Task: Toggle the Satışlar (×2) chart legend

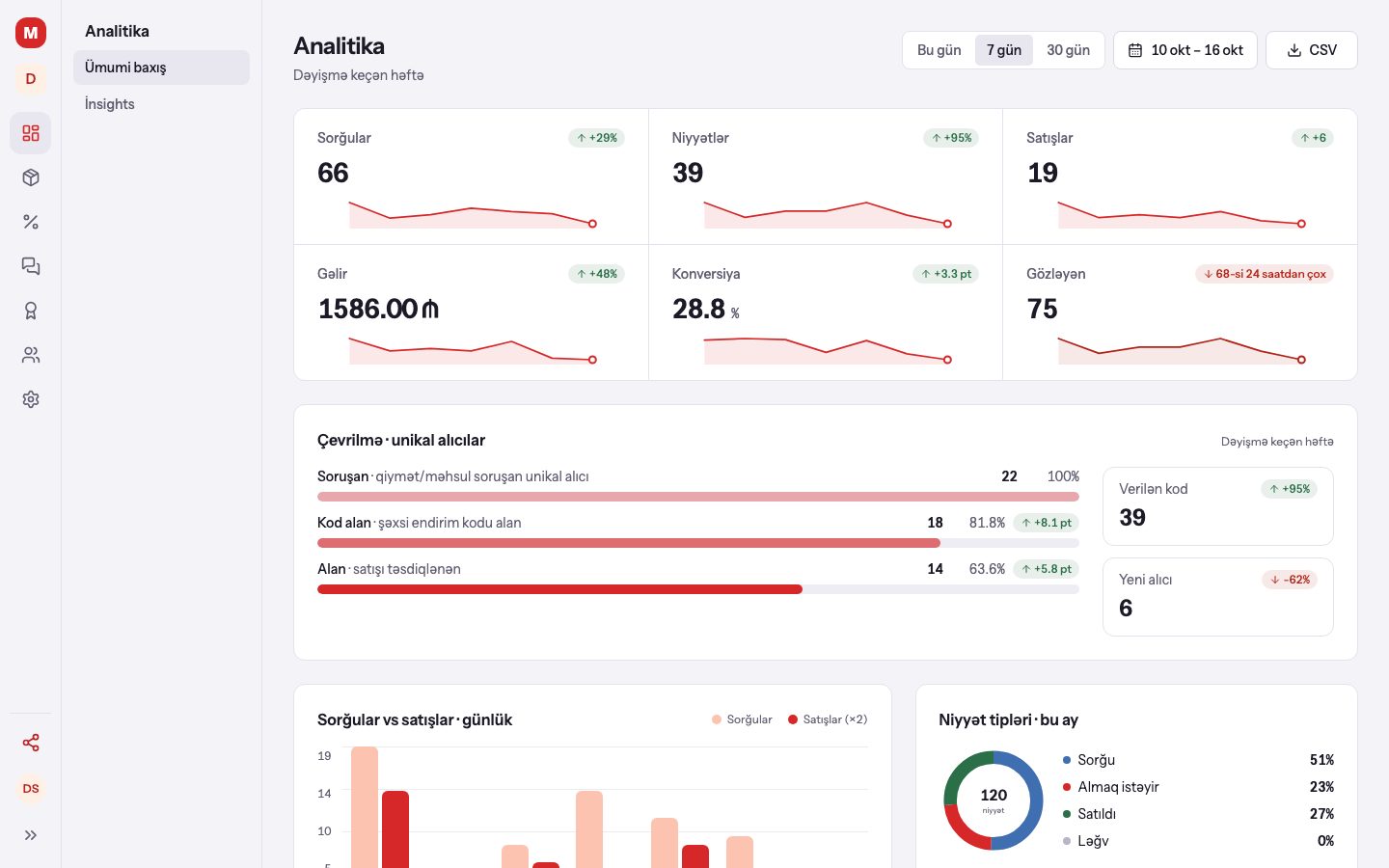Action: tap(828, 719)
